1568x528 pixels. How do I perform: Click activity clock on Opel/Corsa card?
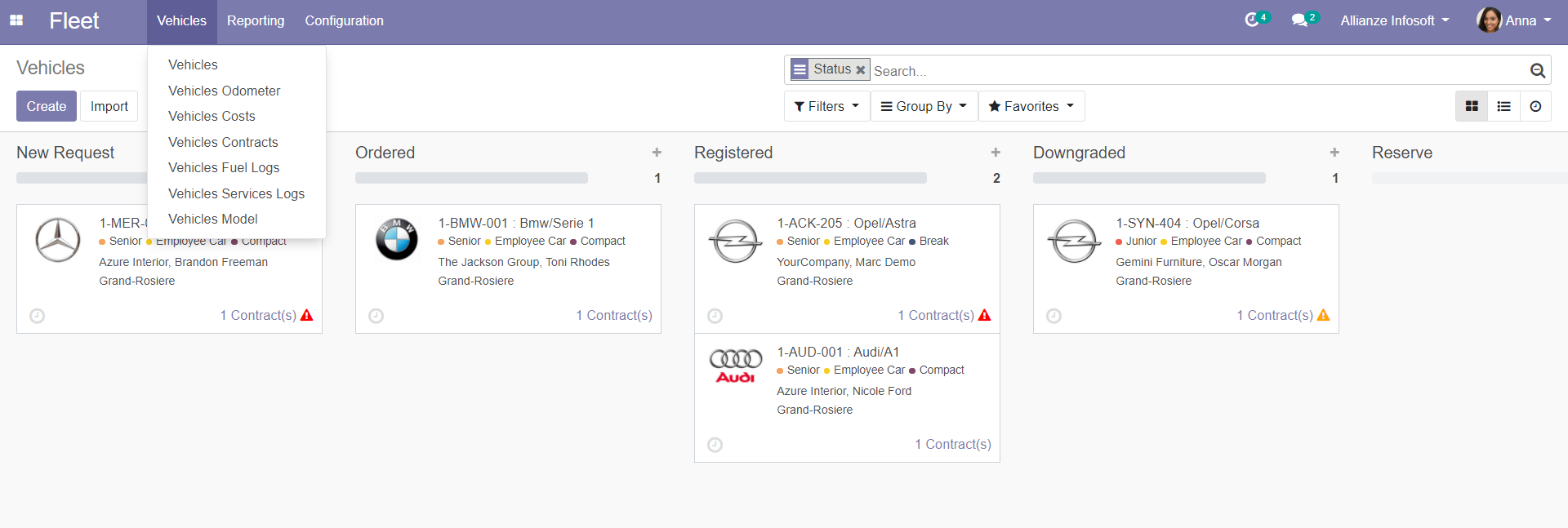(x=1053, y=316)
